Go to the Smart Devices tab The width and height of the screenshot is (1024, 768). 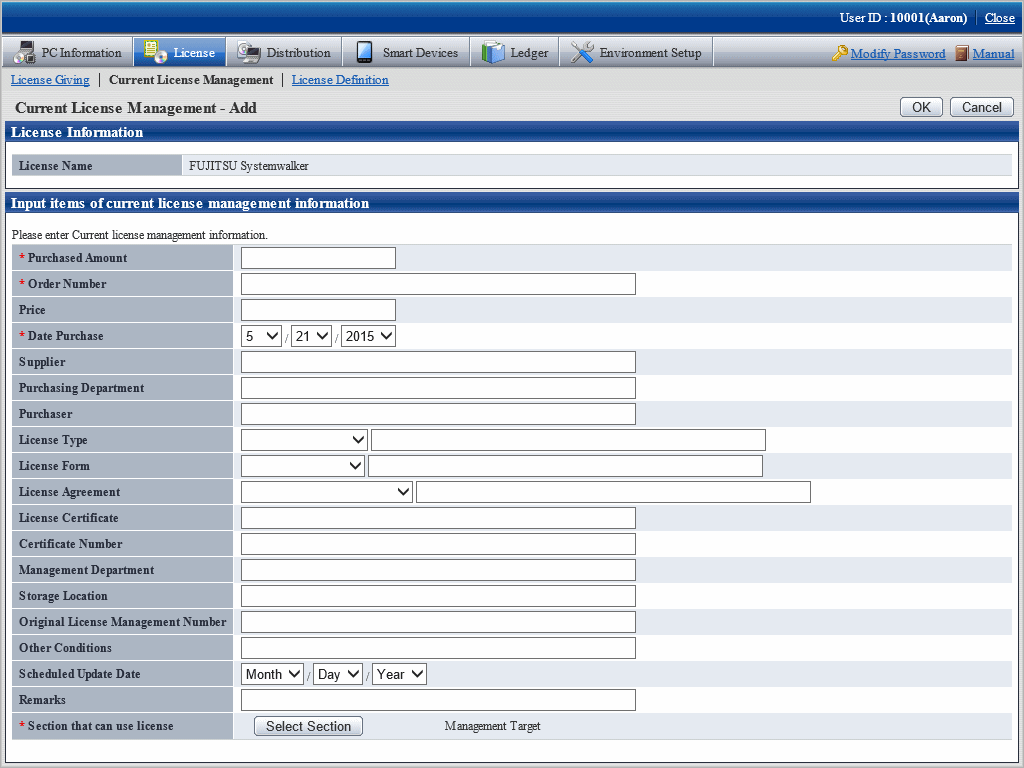406,52
